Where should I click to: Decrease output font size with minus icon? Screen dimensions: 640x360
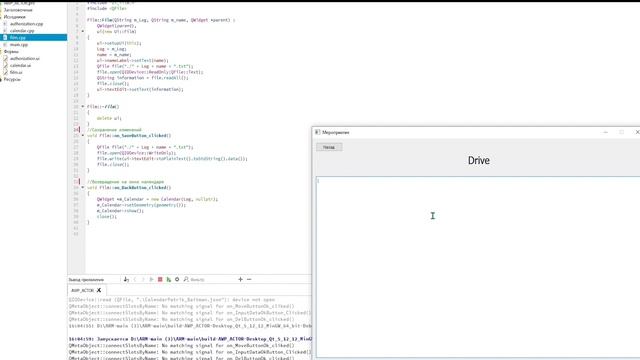249,279
